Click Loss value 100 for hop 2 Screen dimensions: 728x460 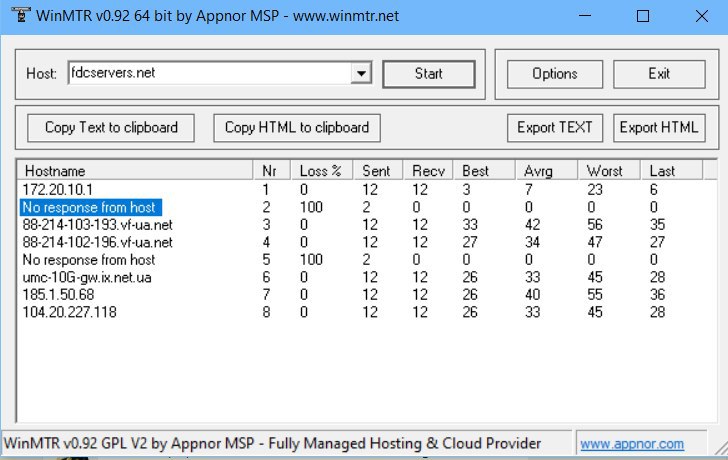[x=311, y=207]
